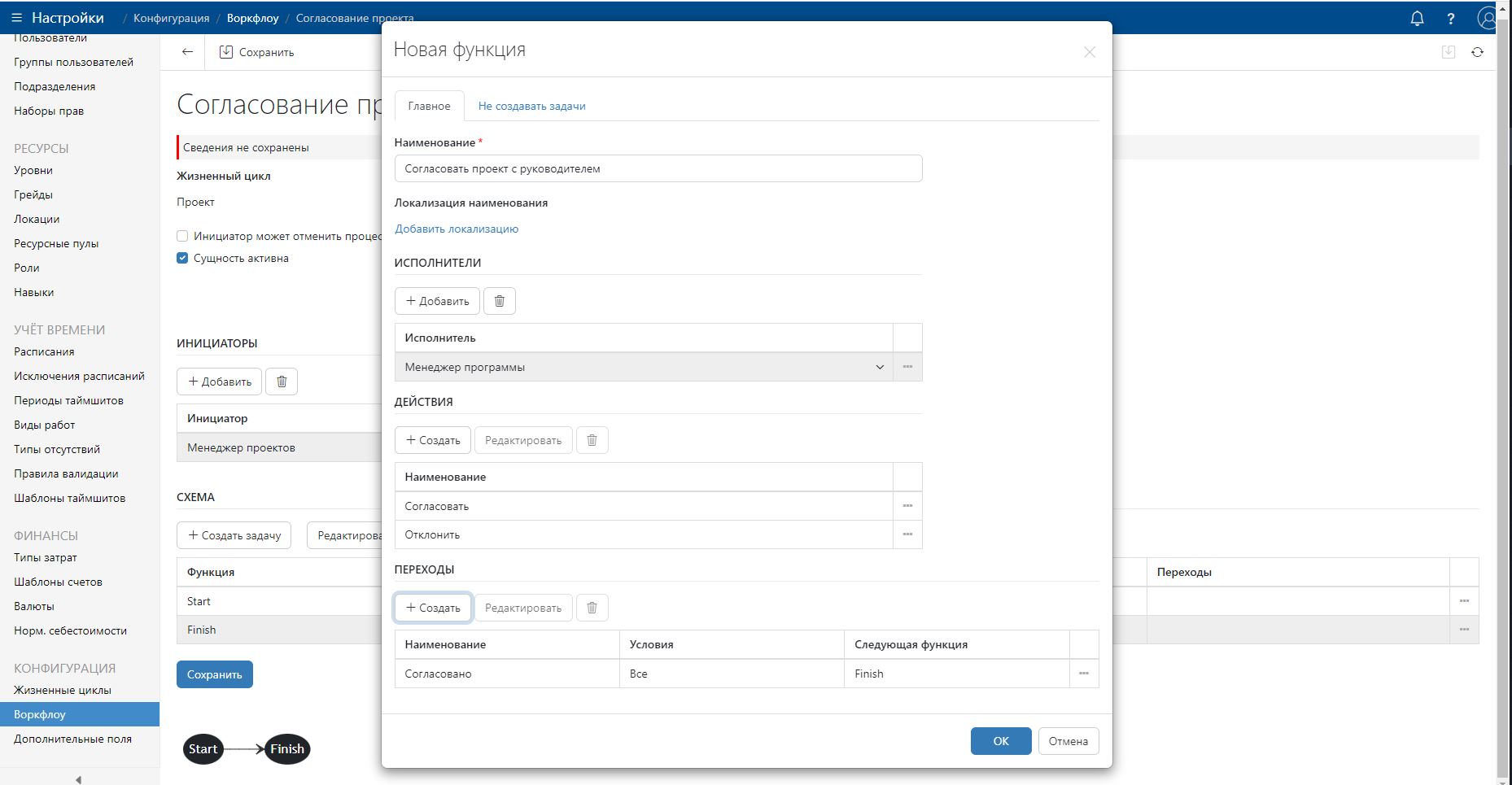1512x785 pixels.
Task: Click download icon in page toolbar
Action: point(1449,52)
